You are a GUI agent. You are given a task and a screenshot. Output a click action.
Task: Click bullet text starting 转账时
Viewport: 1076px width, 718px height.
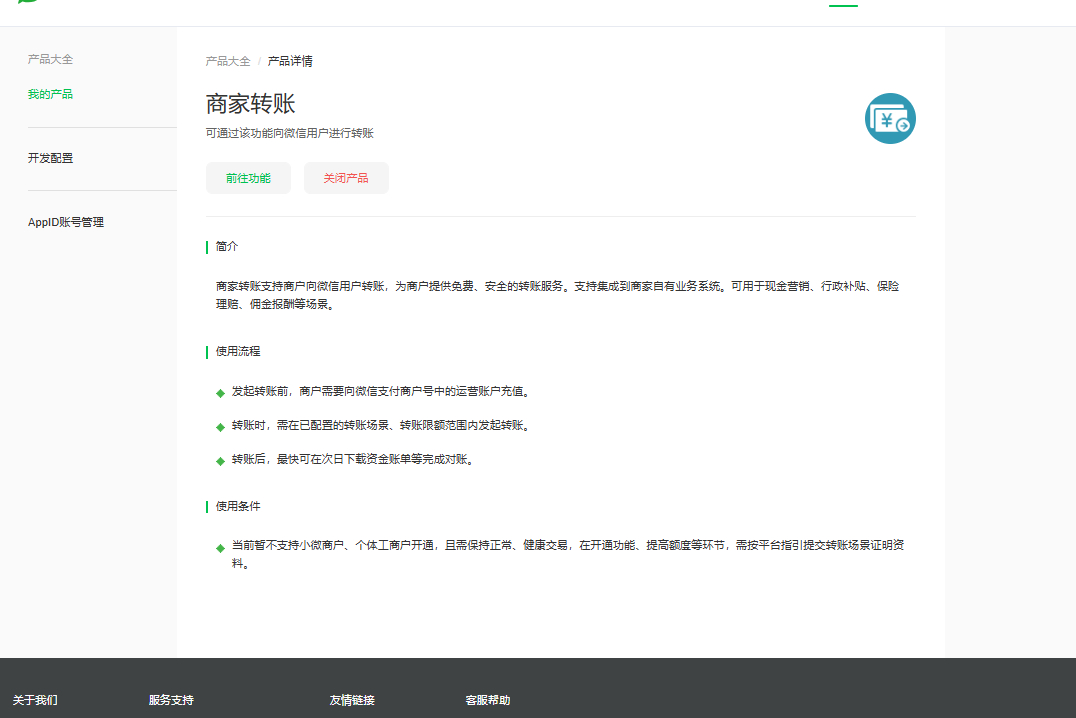(x=381, y=426)
